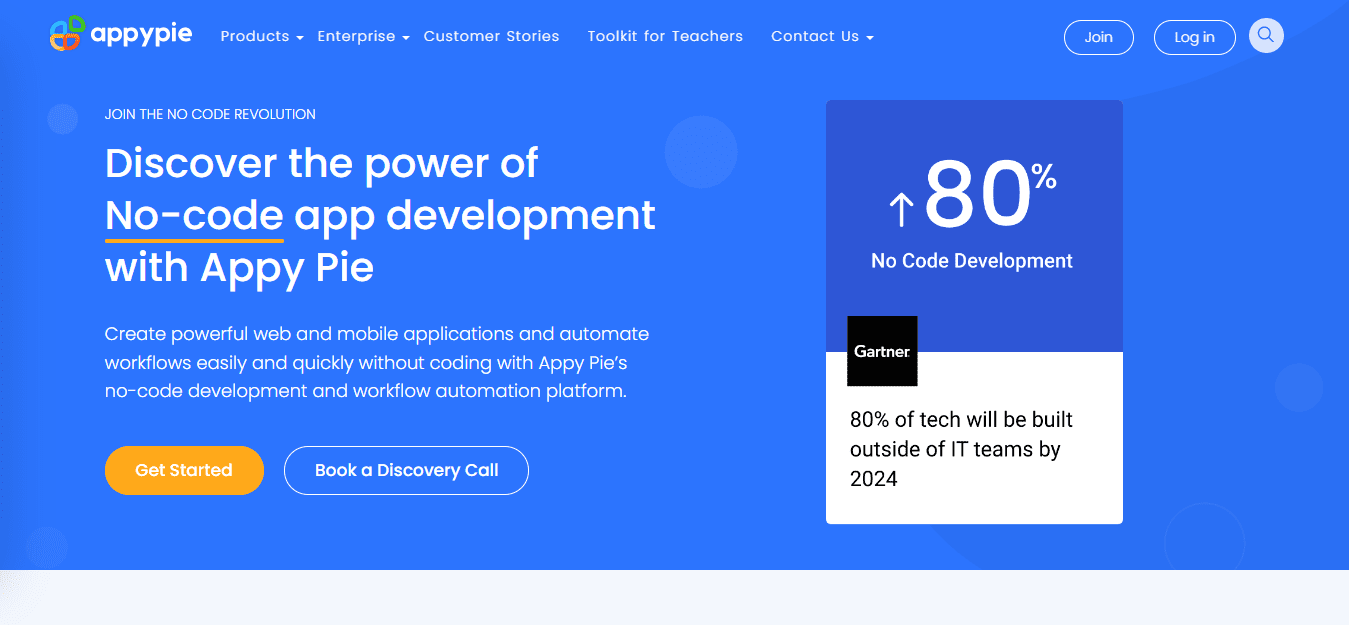Go to Toolkit for Teachers page
Image resolution: width=1349 pixels, height=625 pixels.
(x=665, y=36)
